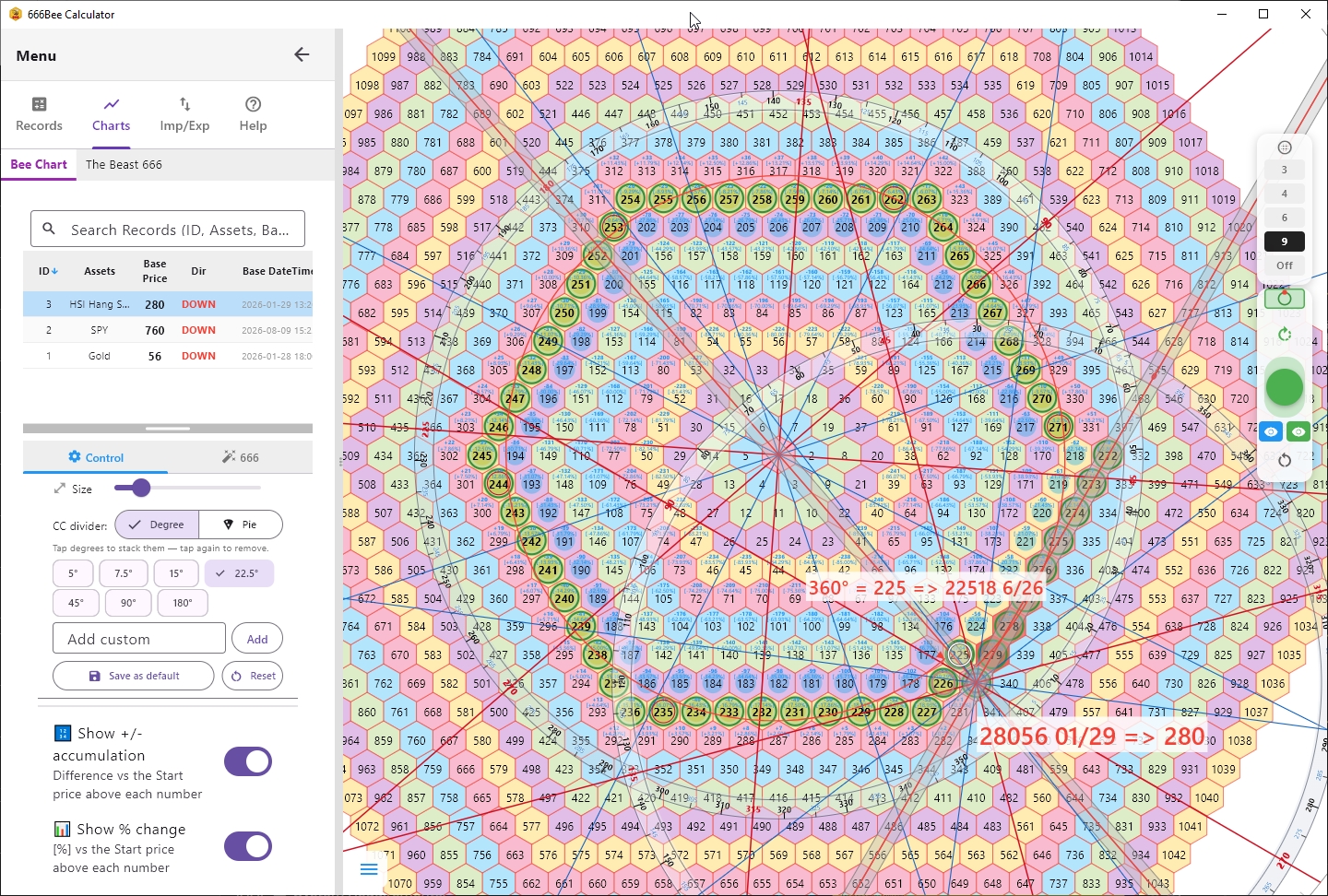
Task: Select the HSI Hang S... record row
Action: tap(168, 304)
